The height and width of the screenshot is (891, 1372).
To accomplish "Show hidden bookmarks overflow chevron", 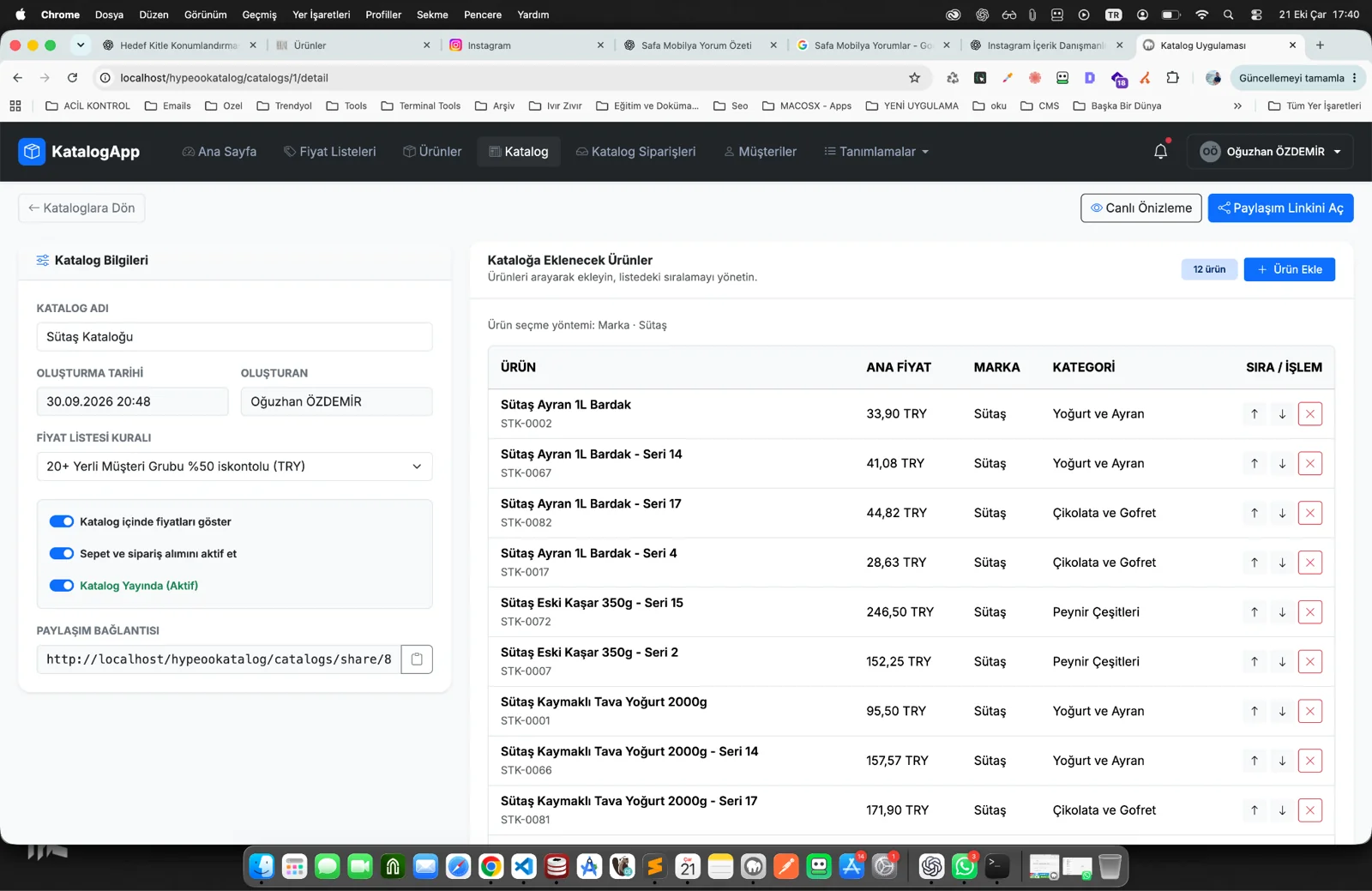I will pos(1237,106).
